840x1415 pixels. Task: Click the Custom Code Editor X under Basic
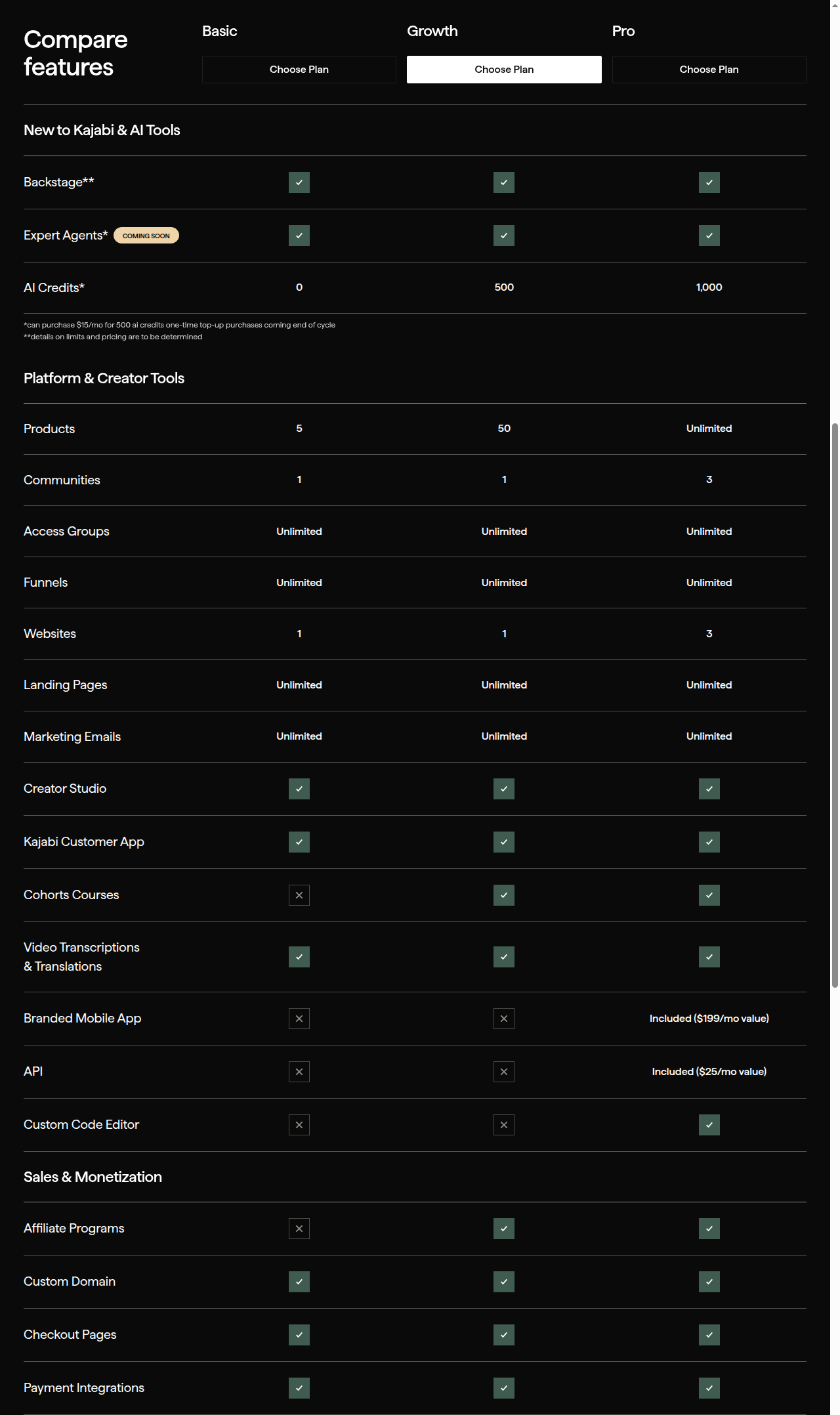pyautogui.click(x=299, y=1125)
